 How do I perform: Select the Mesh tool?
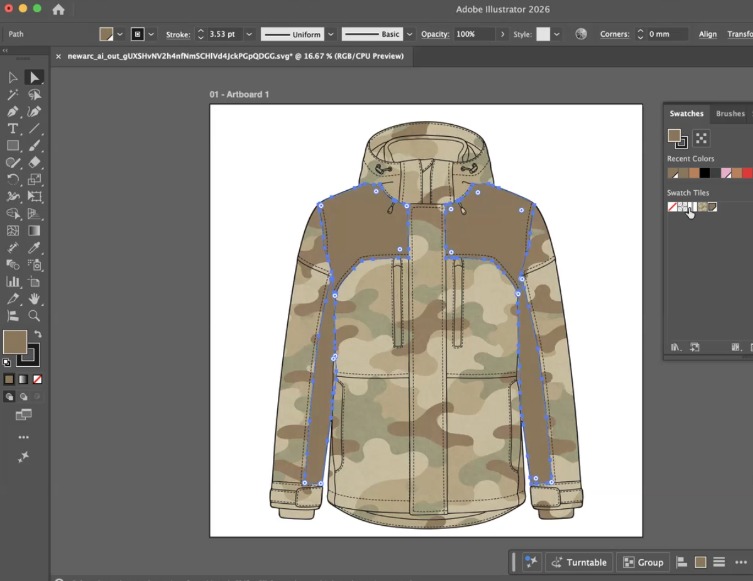(13, 230)
